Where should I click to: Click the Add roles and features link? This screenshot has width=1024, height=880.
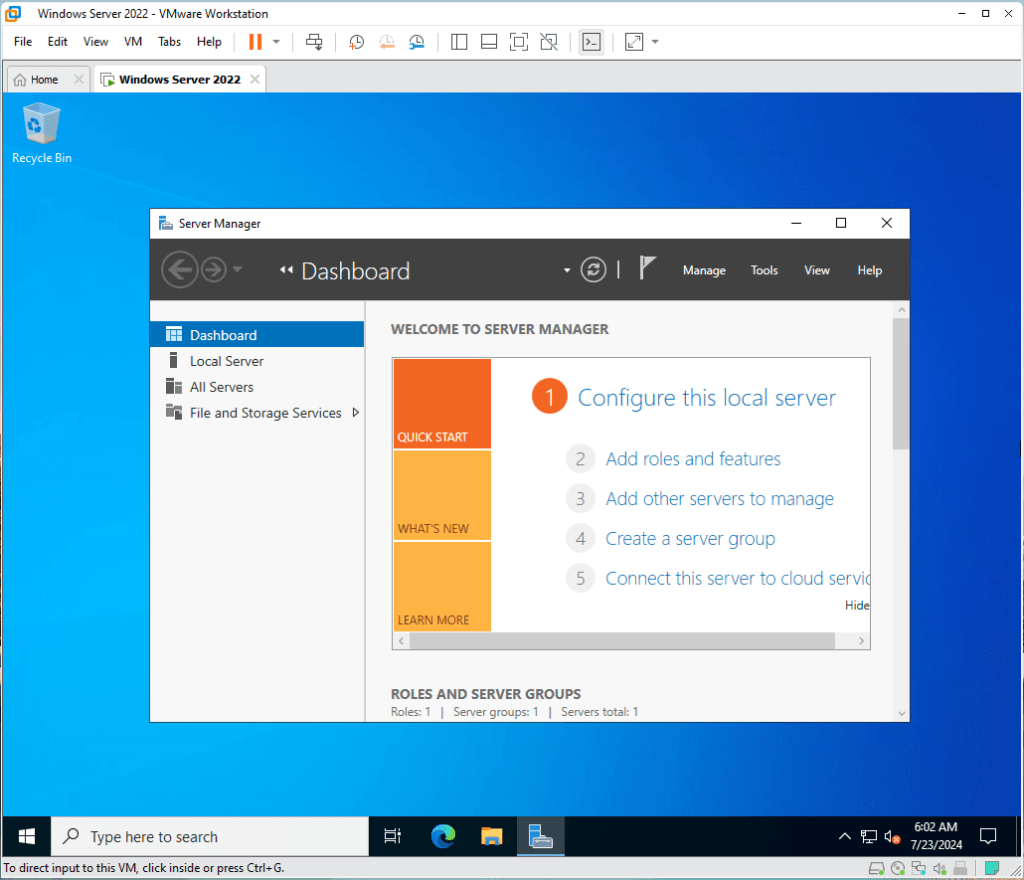point(693,459)
